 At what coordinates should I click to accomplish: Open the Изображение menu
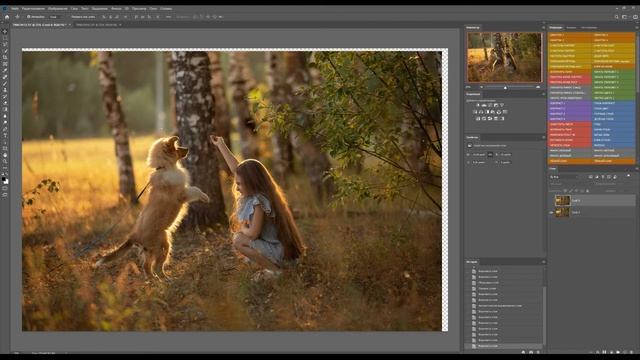[x=58, y=9]
